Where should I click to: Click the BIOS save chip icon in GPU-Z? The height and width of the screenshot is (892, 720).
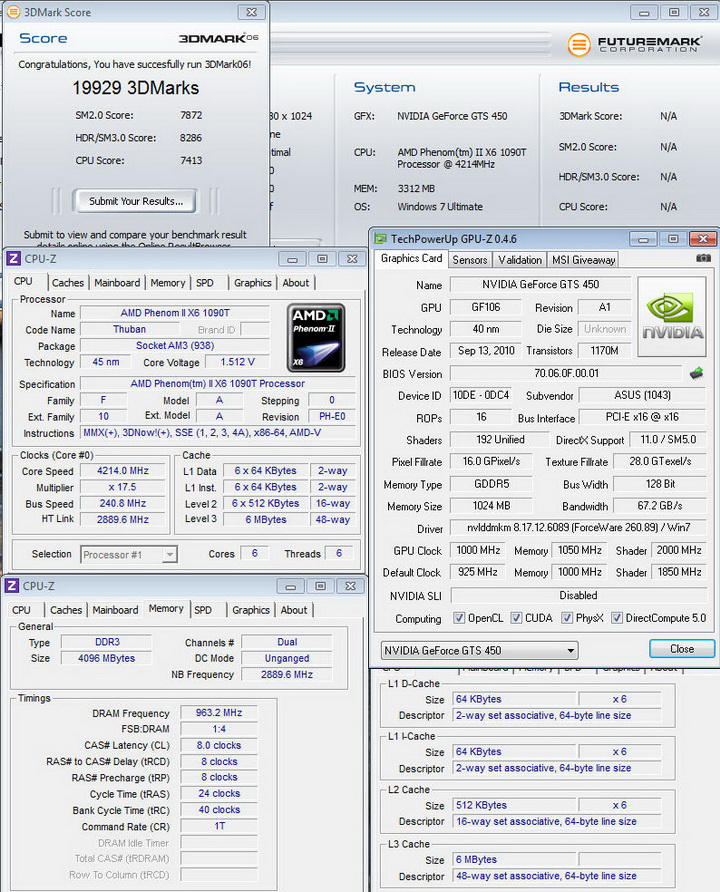[x=696, y=373]
